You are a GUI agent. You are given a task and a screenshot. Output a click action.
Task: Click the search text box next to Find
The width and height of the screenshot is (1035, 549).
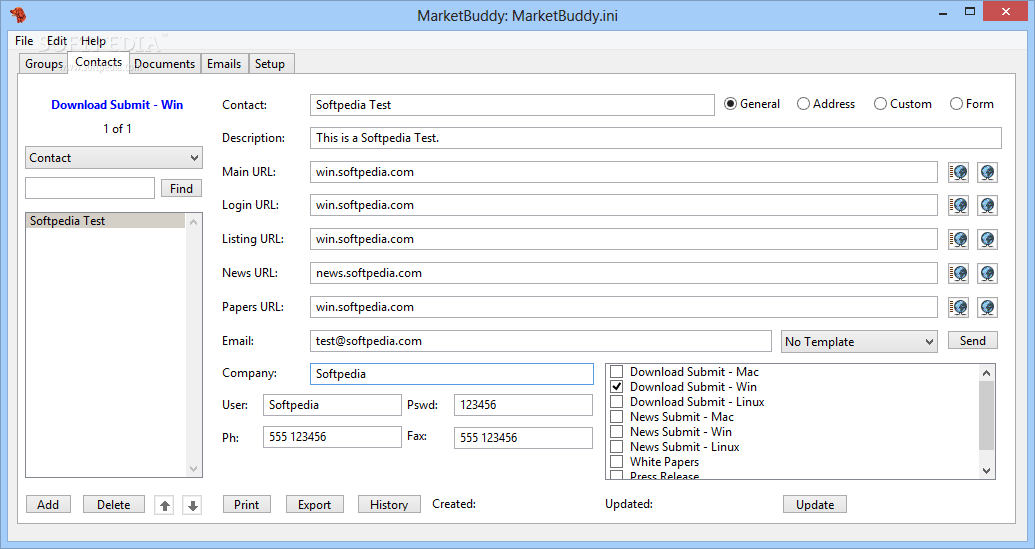pos(90,188)
